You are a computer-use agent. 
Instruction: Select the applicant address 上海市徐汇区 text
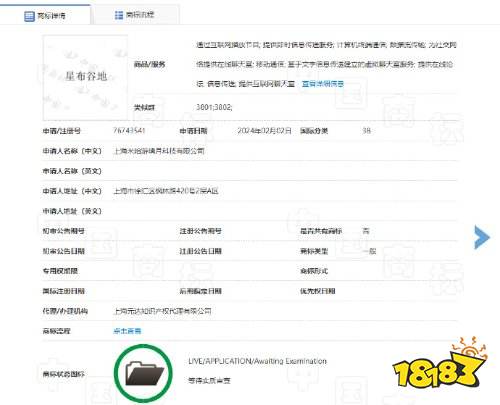pos(166,191)
